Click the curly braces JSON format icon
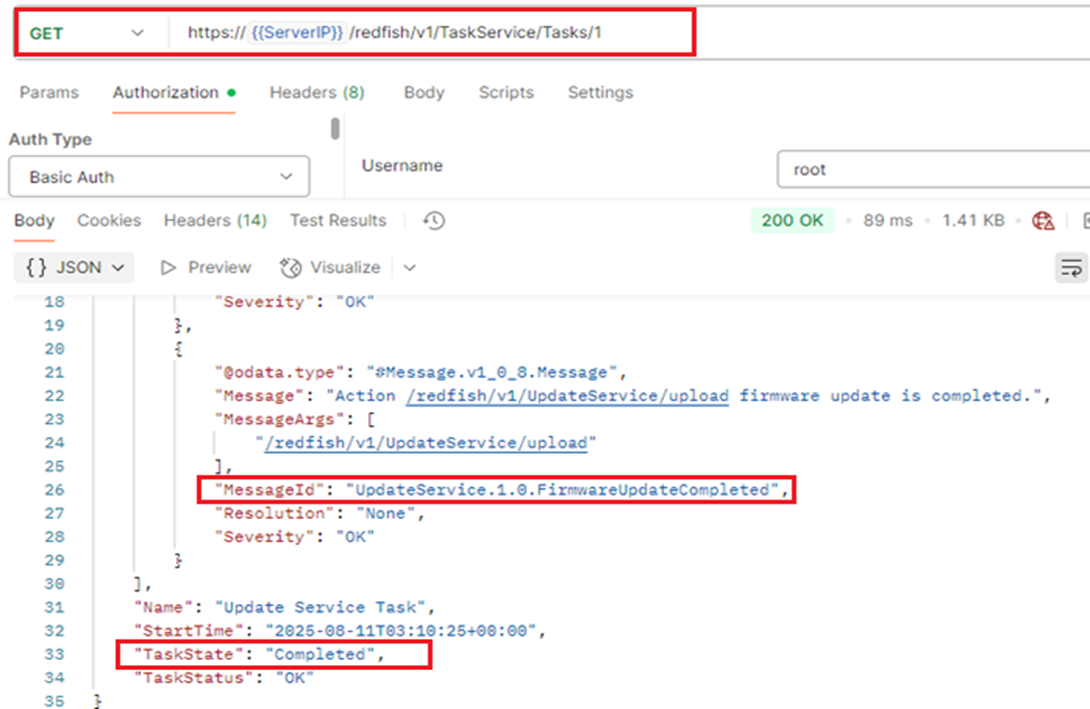1090x709 pixels. pos(37,268)
